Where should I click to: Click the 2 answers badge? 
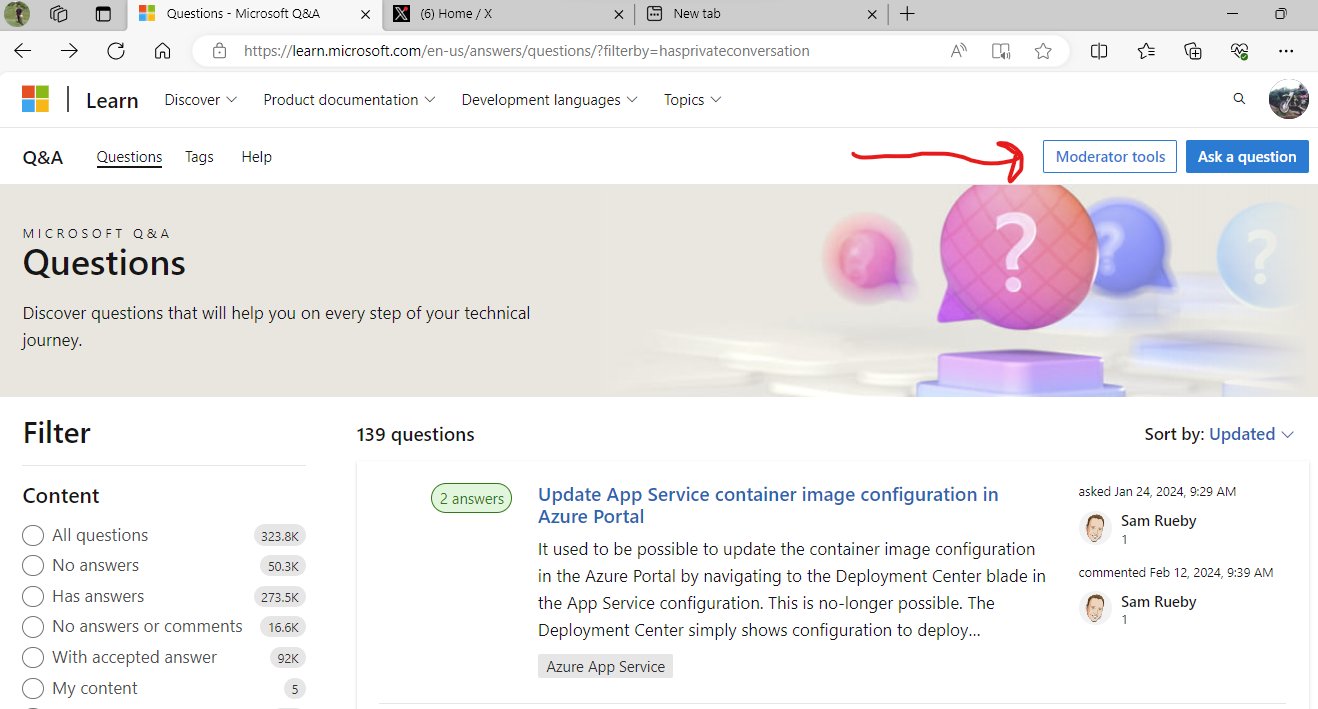[x=471, y=499]
